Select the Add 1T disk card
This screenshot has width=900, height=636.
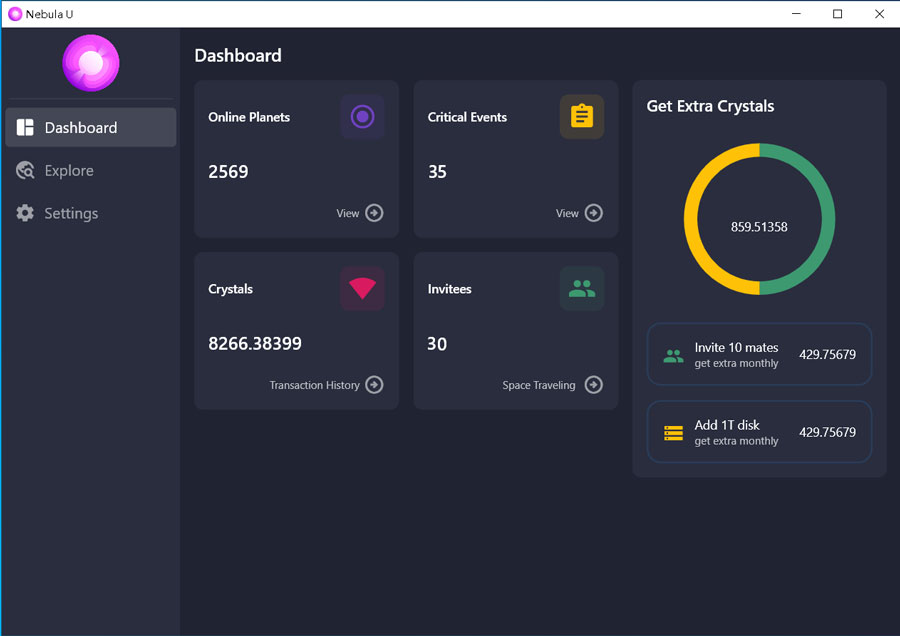(x=759, y=432)
